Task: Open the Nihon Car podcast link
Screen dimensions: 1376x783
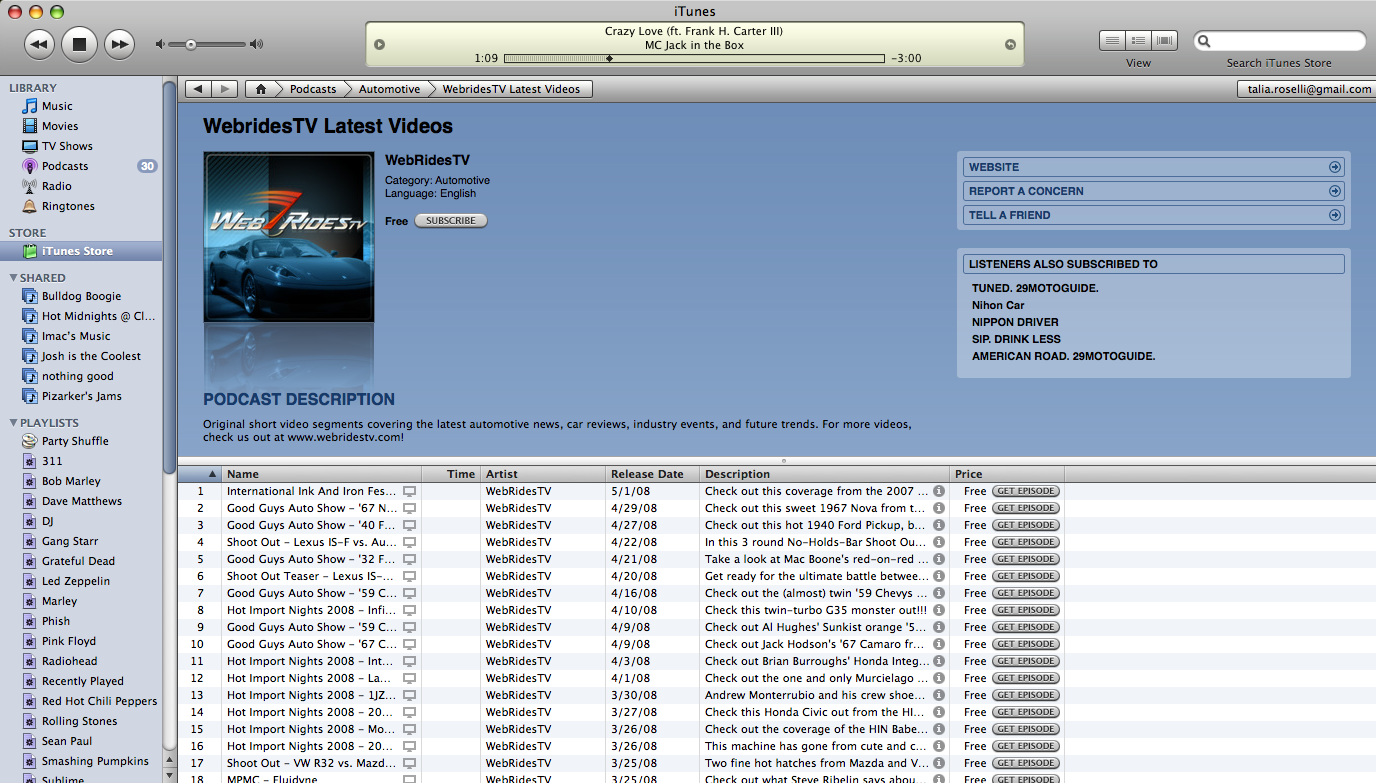Action: 998,305
